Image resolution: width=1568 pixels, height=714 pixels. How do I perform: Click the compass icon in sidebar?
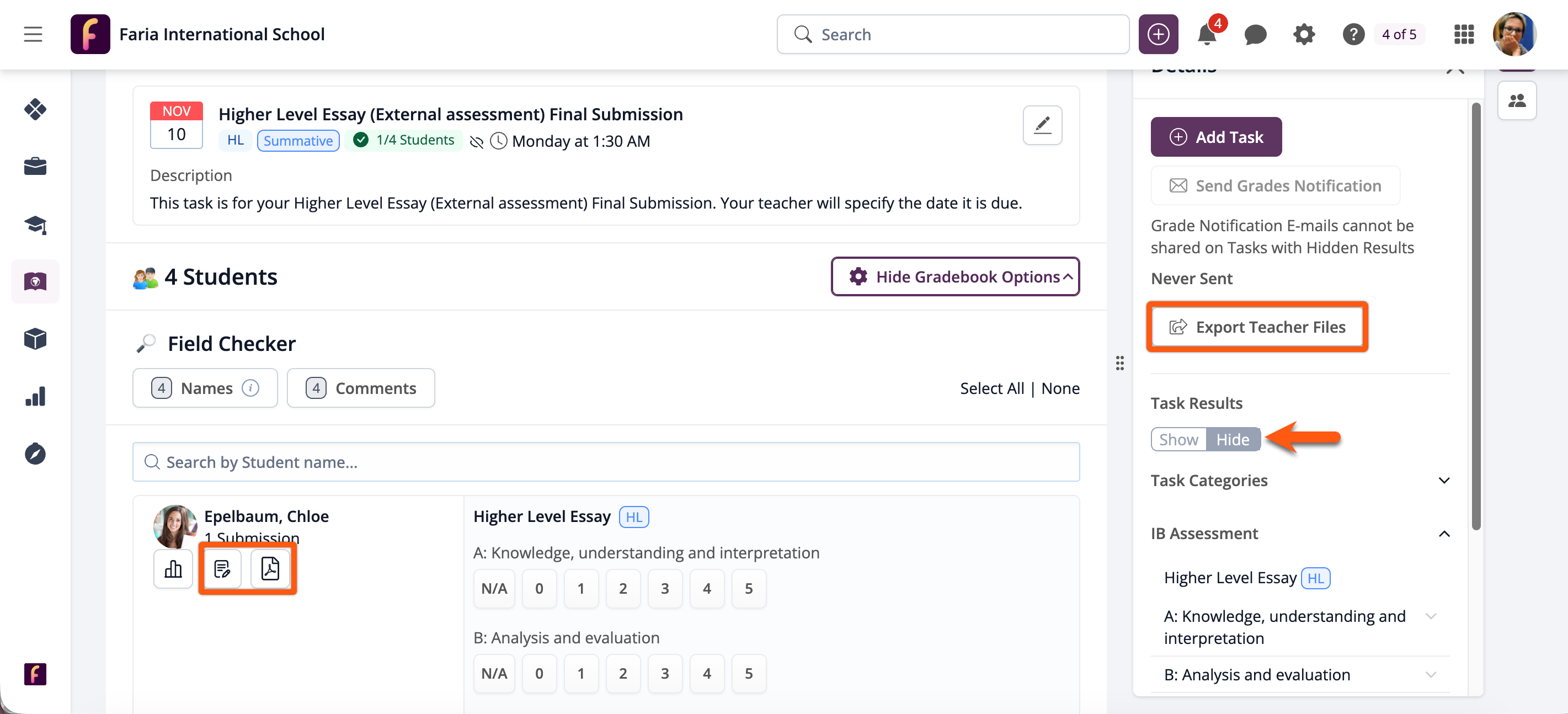coord(35,454)
